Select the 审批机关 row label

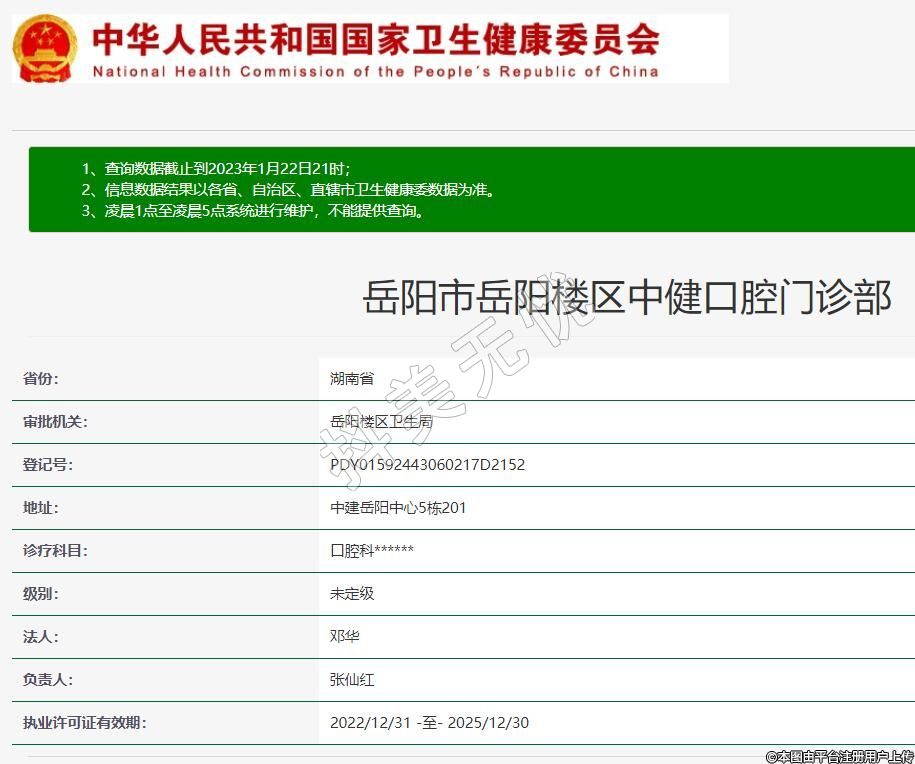55,422
